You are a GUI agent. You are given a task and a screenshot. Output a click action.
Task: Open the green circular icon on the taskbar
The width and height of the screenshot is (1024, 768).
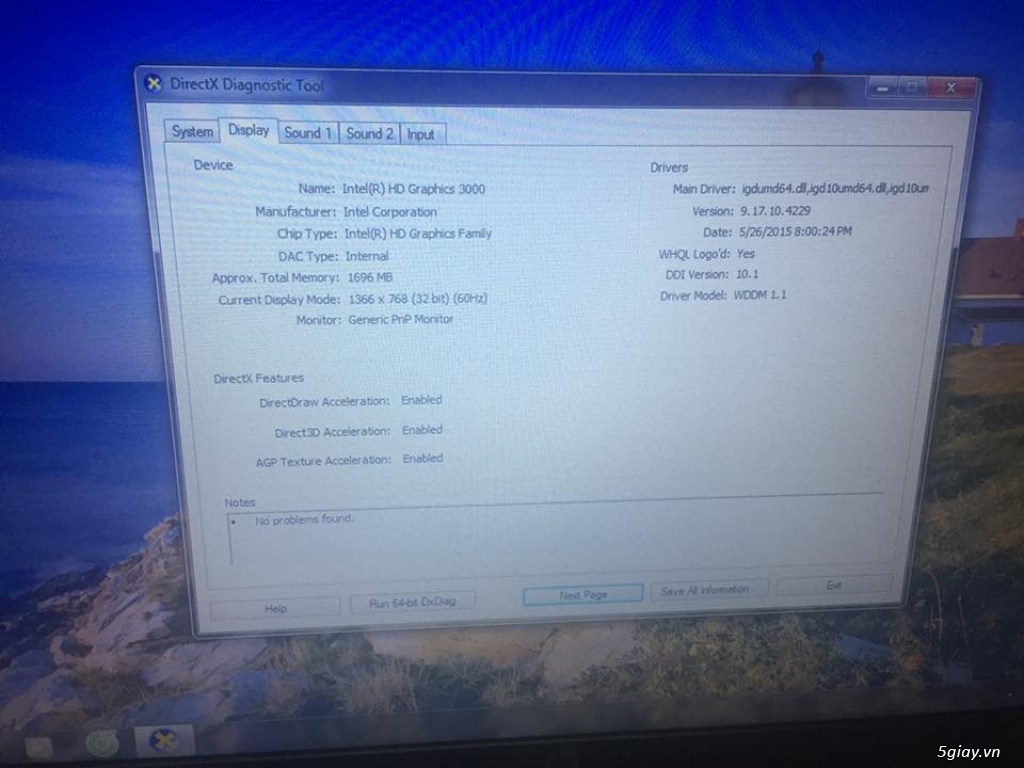(102, 743)
